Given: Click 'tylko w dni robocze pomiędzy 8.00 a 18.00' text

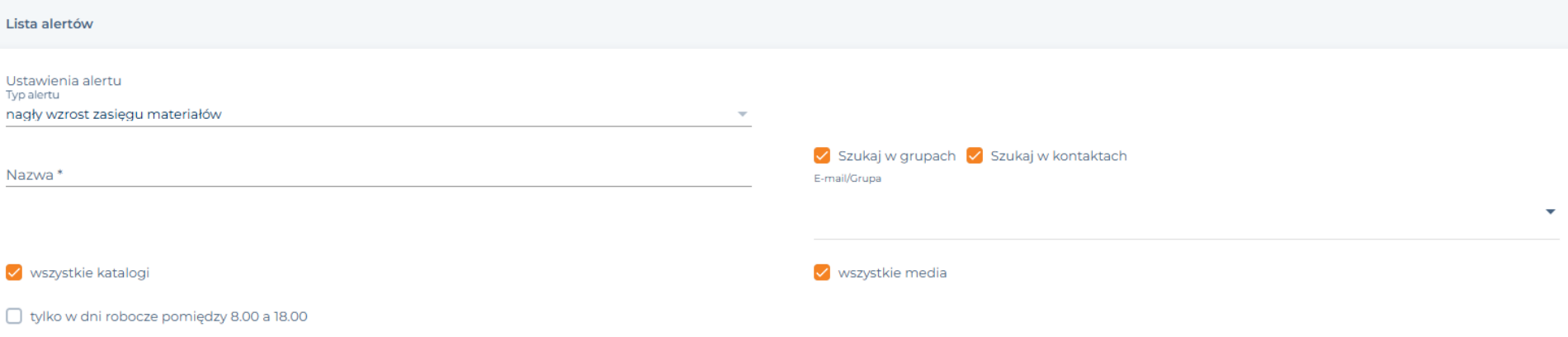Looking at the screenshot, I should [168, 316].
